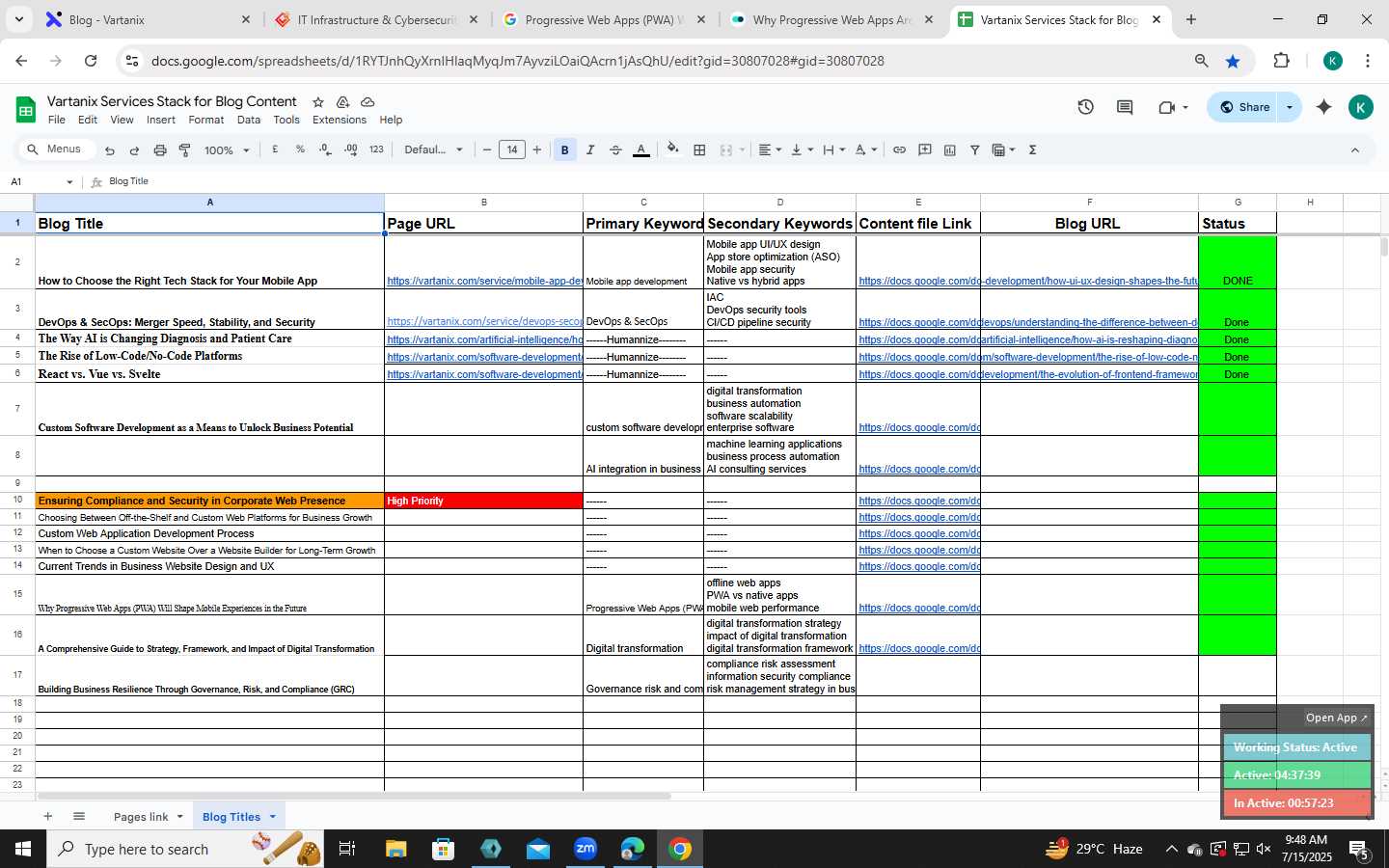This screenshot has height=868, width=1389.
Task: Insert a chart
Action: [949, 149]
